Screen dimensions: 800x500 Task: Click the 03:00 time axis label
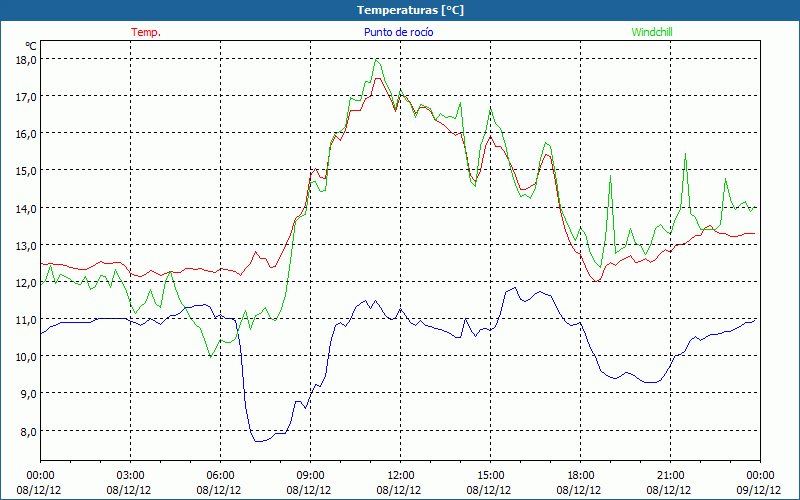[x=131, y=476]
